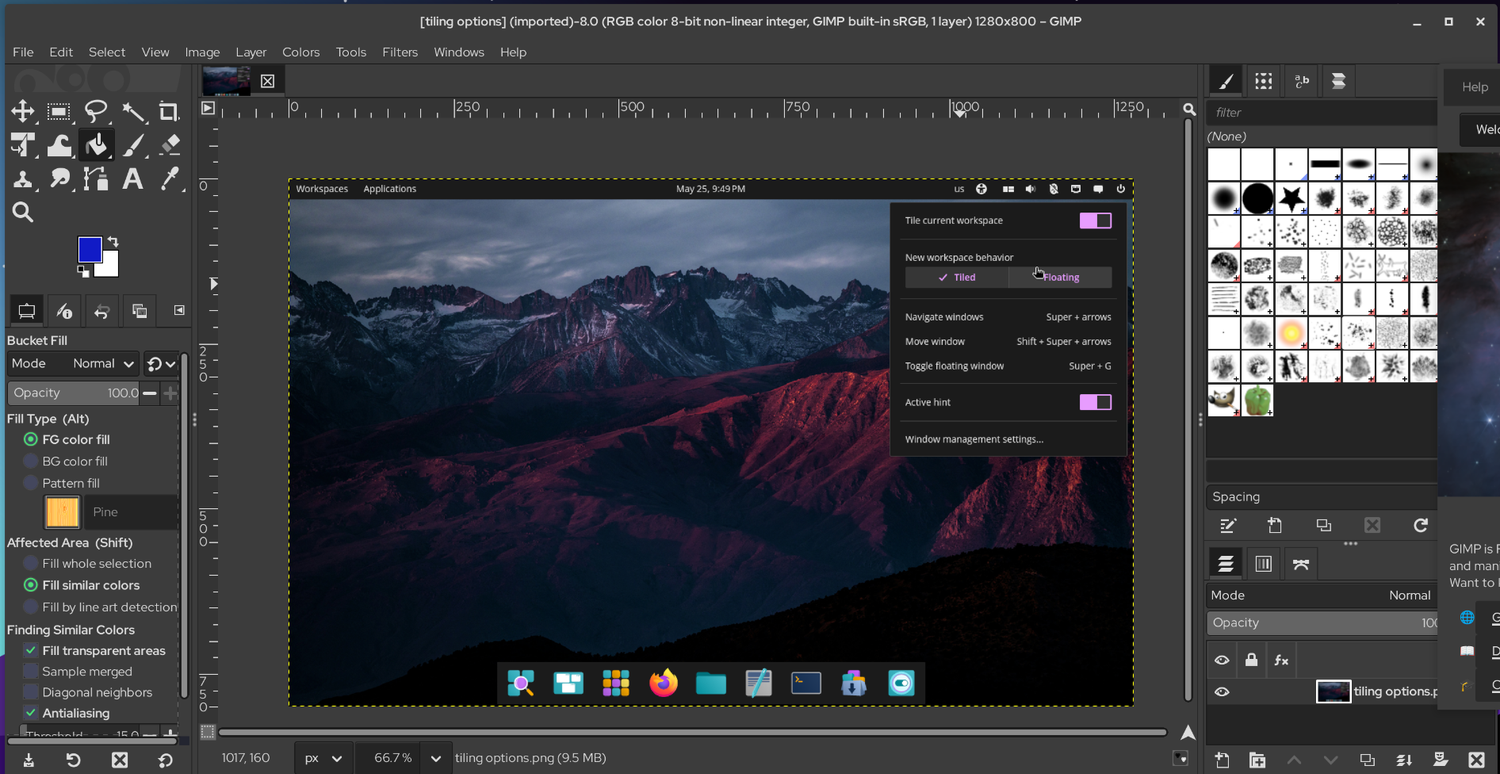
Task: Adjust the brush Spacing slider
Action: tap(1322, 497)
